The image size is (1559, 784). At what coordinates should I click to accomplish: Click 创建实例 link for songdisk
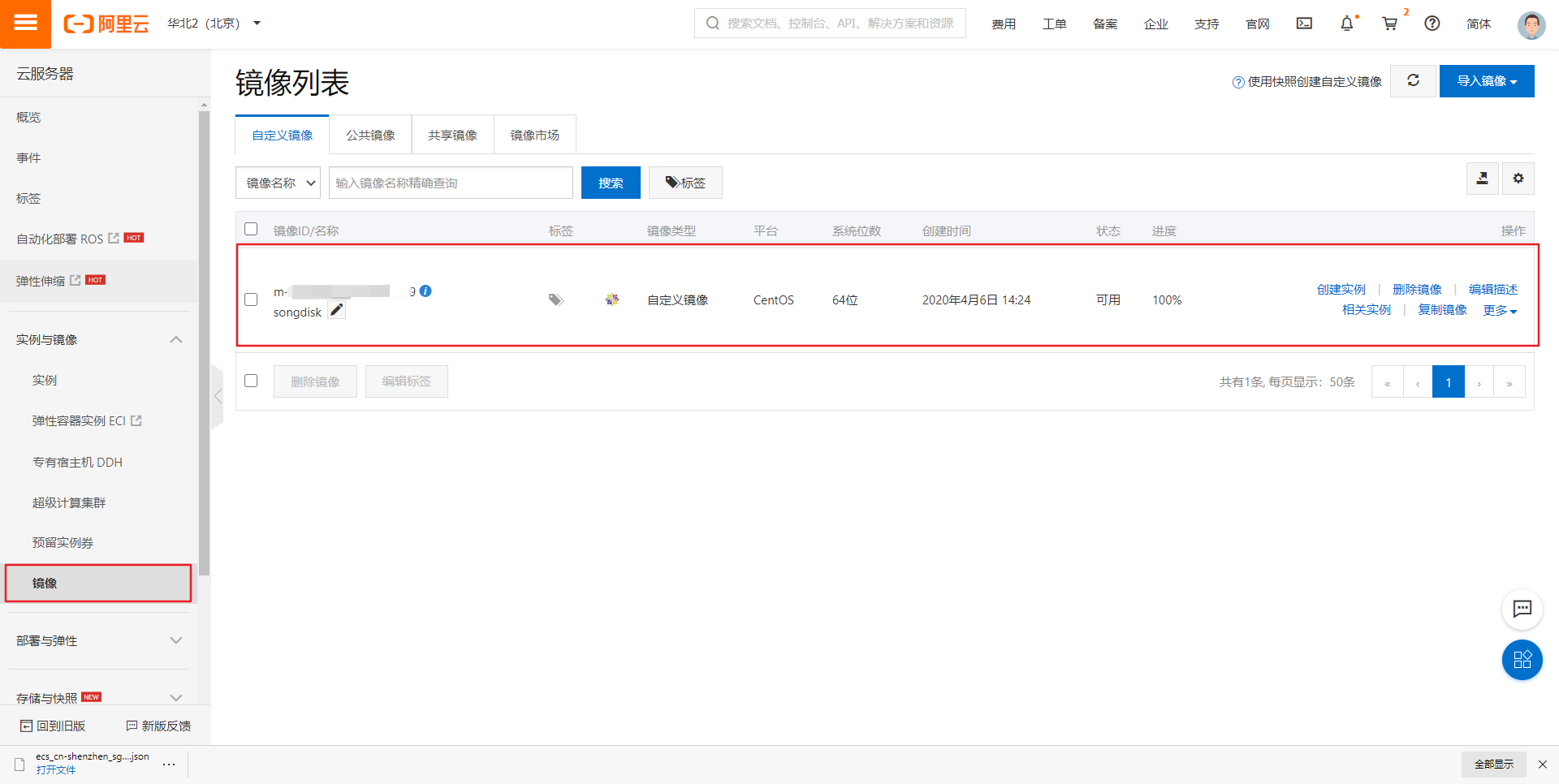1341,289
